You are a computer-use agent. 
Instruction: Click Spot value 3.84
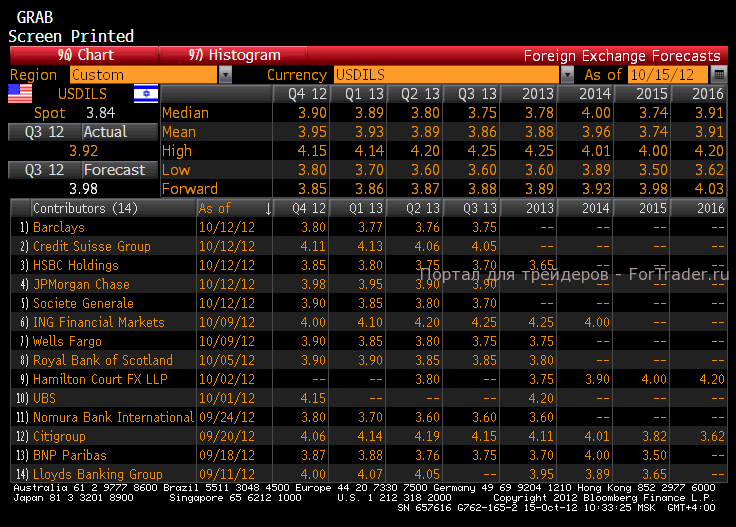pos(100,113)
